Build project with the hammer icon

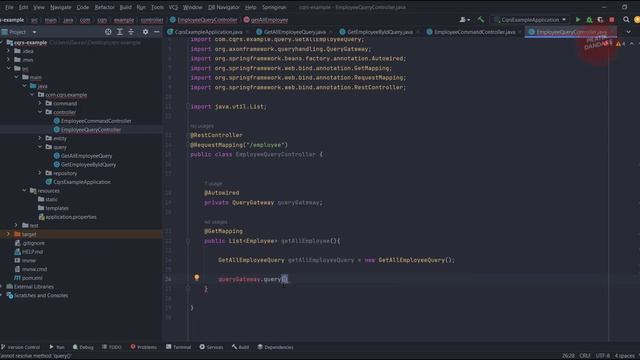pos(481,20)
